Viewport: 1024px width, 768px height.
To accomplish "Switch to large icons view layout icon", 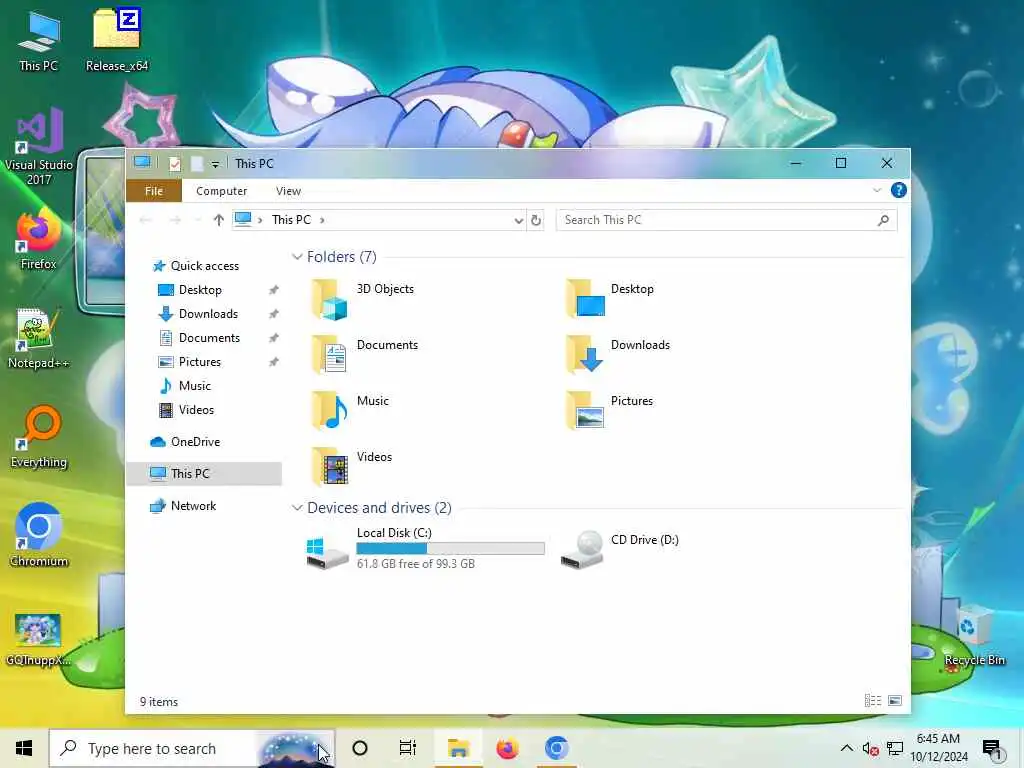I will 895,701.
